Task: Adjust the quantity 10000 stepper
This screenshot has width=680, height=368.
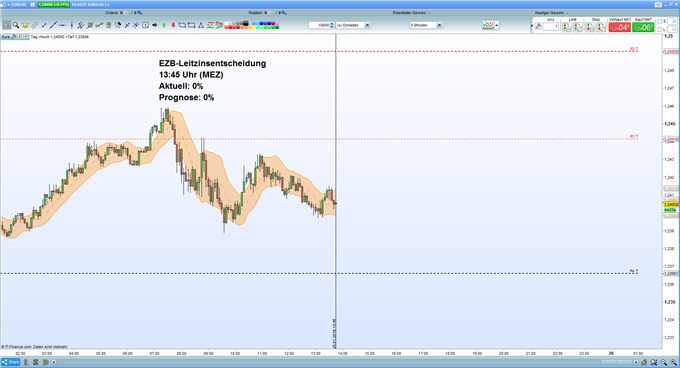Action: click(332, 25)
